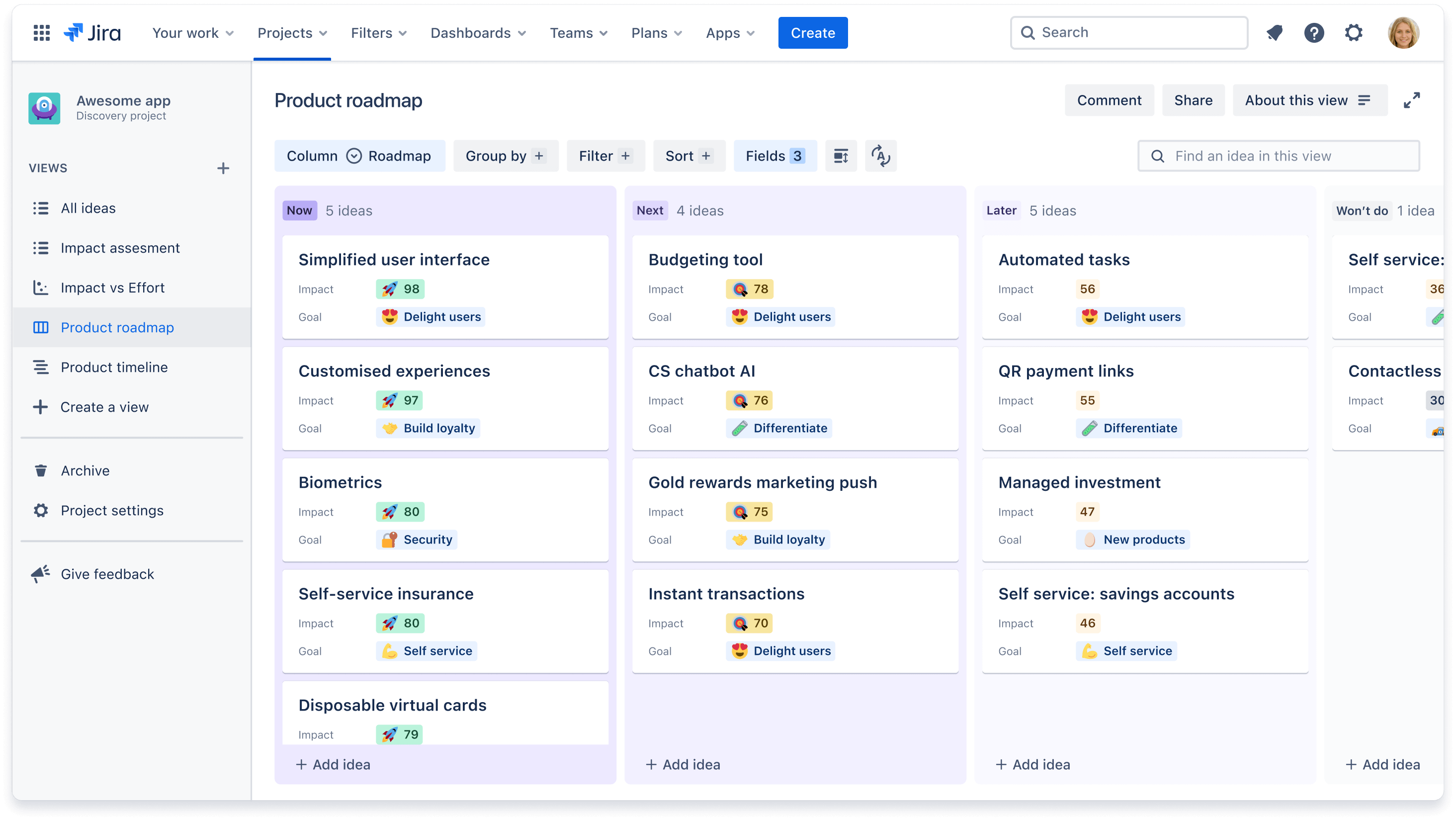Toggle the Fields 3 panel options
The height and width of the screenshot is (820, 1456).
776,156
